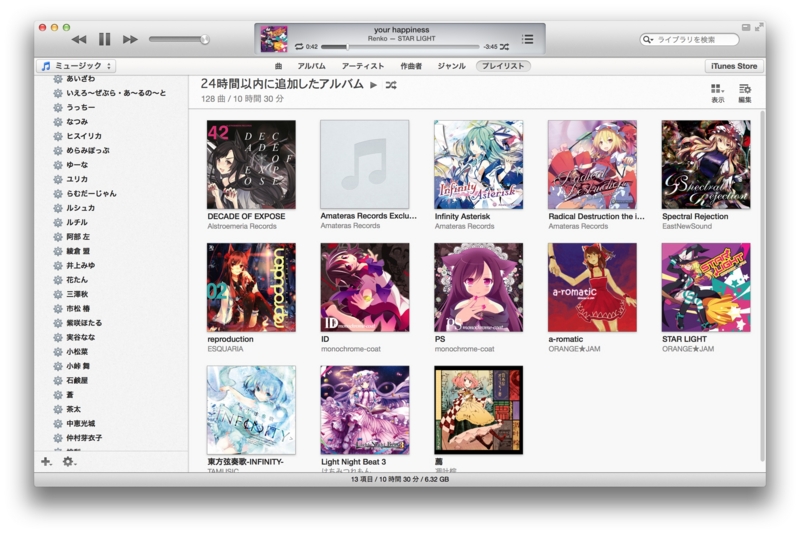Open the Light Night Beat 3 album cover
Screen dimensions: 800x534
pyautogui.click(x=364, y=410)
